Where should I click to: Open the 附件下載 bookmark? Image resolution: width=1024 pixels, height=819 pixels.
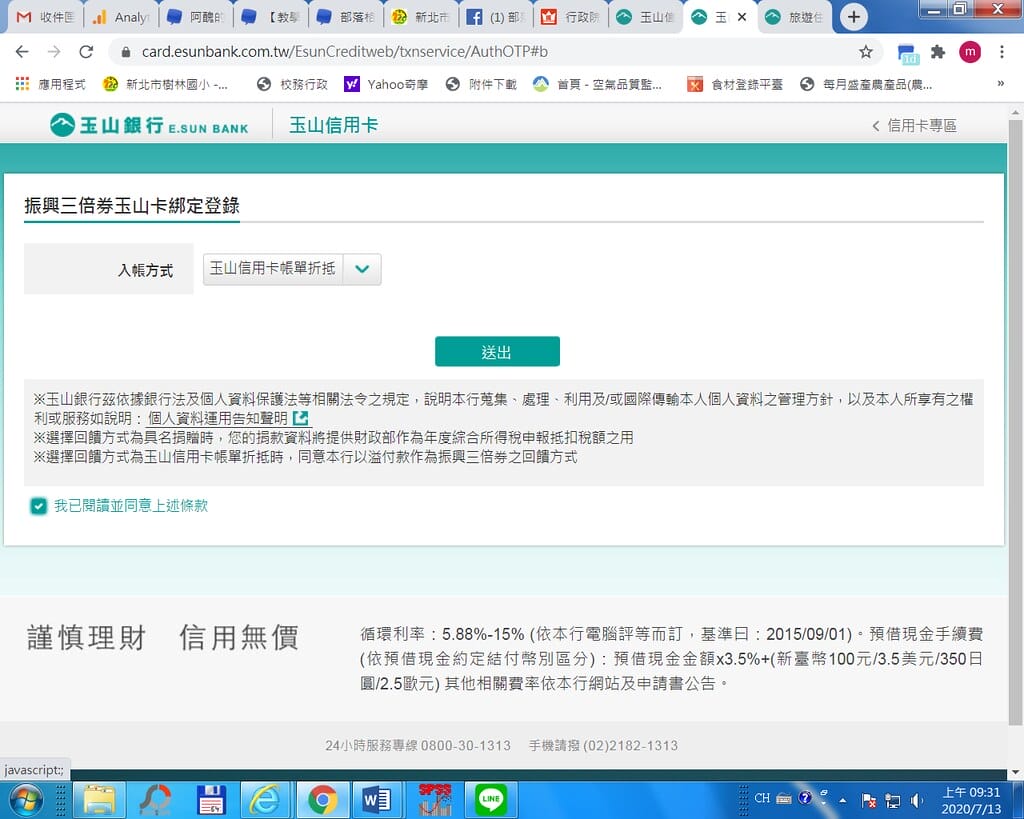coord(481,84)
